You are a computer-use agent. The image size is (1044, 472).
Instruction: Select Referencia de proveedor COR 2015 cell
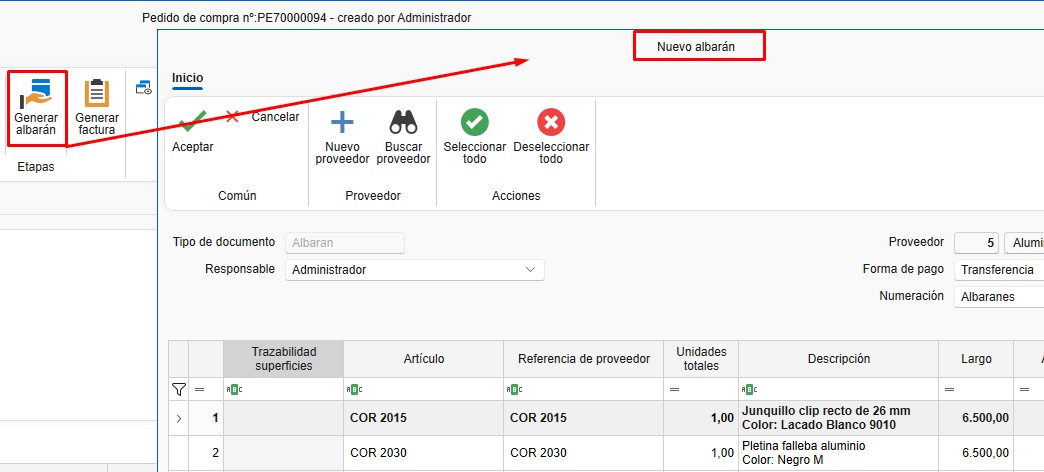[x=583, y=418]
